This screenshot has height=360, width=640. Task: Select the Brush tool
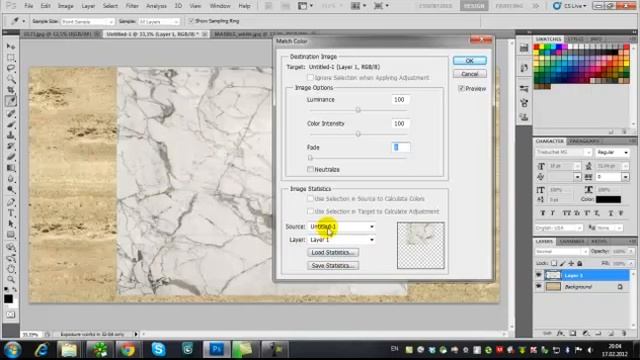(x=11, y=124)
